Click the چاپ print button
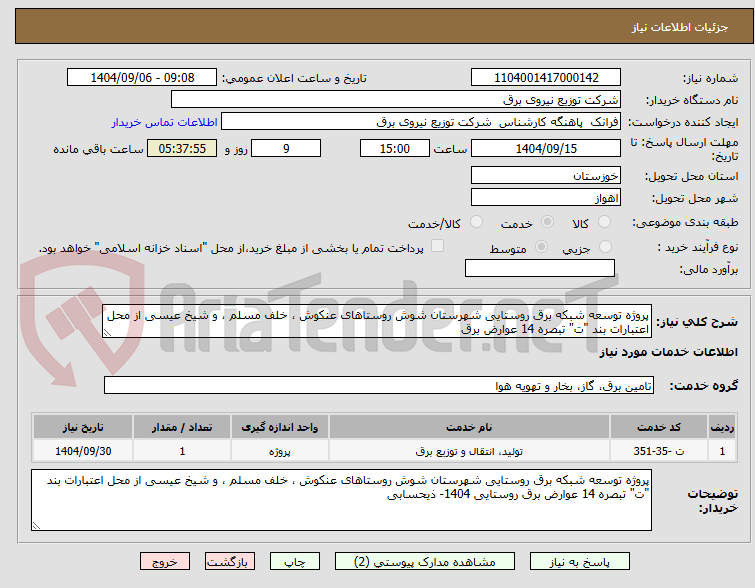The width and height of the screenshot is (755, 588). [295, 562]
